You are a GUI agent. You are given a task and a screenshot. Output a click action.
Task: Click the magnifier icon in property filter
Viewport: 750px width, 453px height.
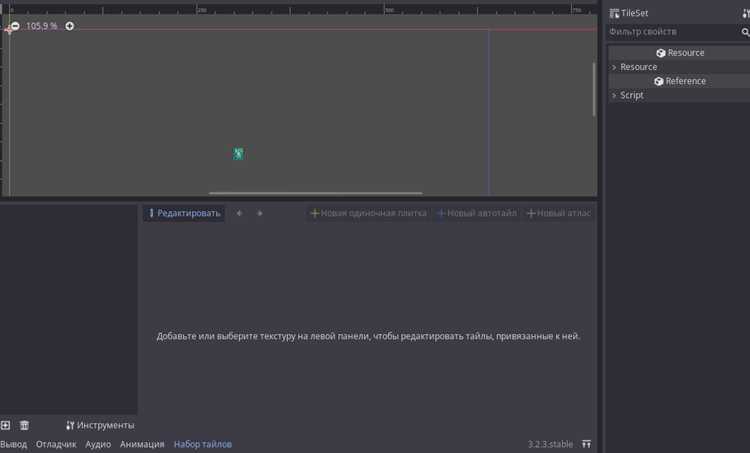click(x=745, y=32)
